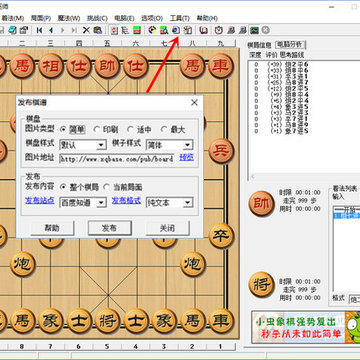This screenshot has height=360, width=360.
Task: Open the 挑战(C) menu
Action: pos(97,18)
